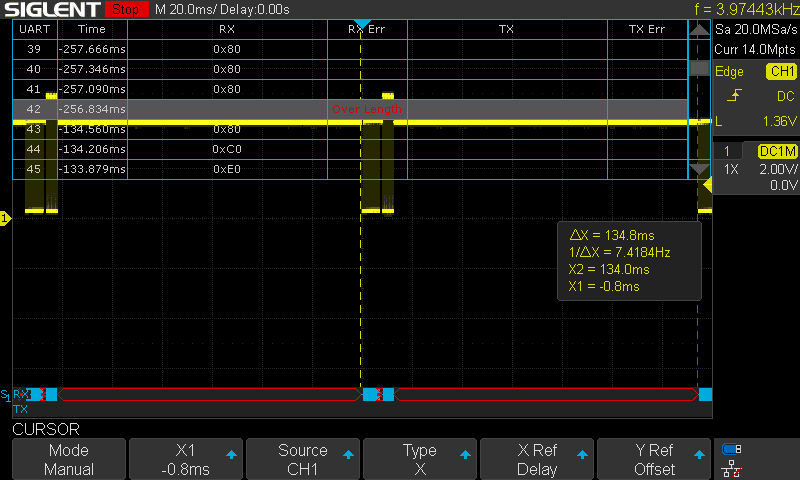This screenshot has width=800, height=480.
Task: Open the Y Ref Offset selector
Action: click(653, 460)
